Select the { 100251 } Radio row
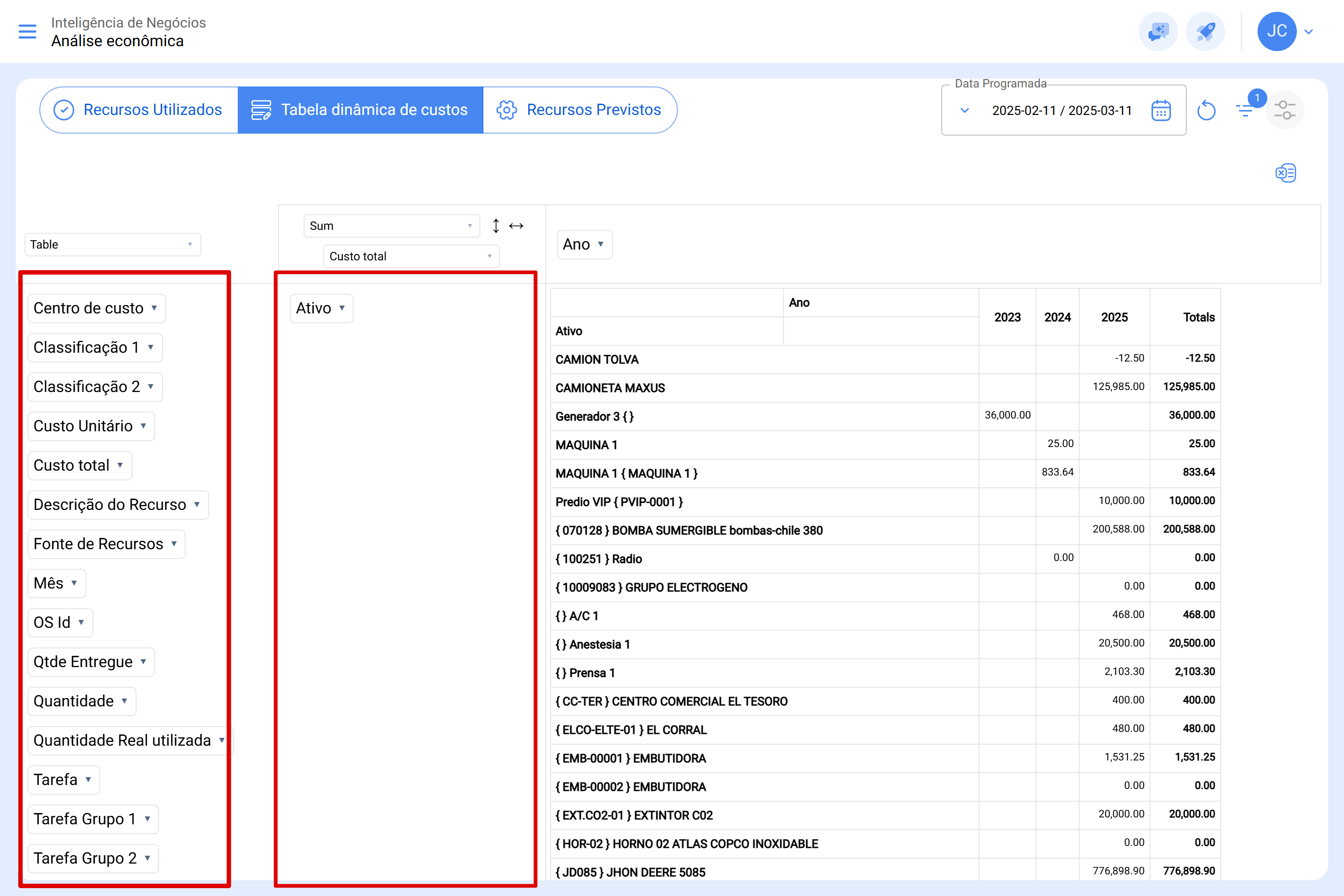 [764, 559]
